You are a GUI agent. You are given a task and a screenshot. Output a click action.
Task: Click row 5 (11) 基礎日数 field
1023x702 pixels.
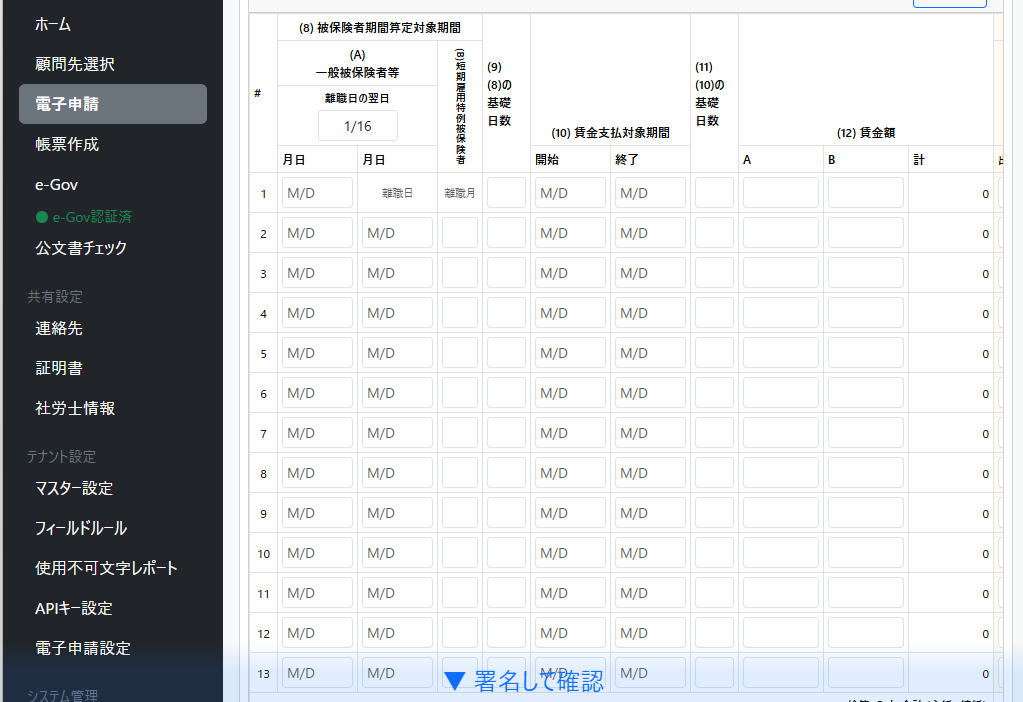(x=714, y=353)
